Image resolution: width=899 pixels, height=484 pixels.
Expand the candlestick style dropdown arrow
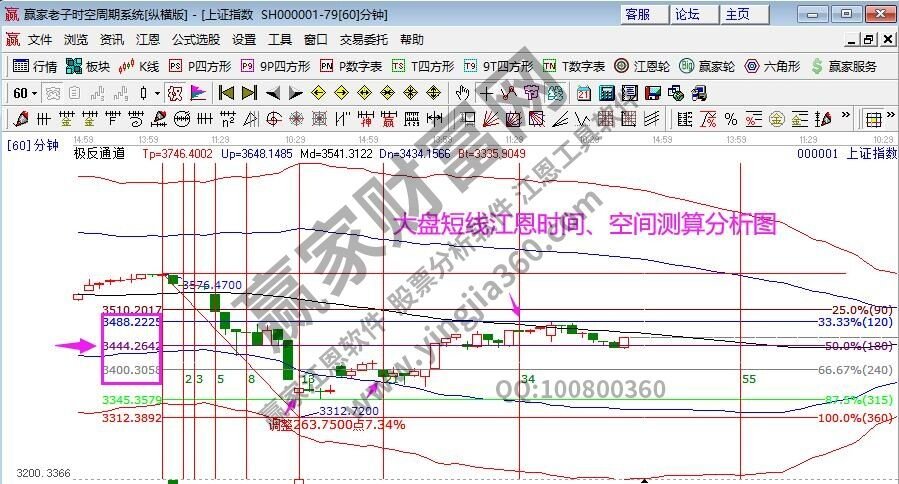tap(157, 93)
